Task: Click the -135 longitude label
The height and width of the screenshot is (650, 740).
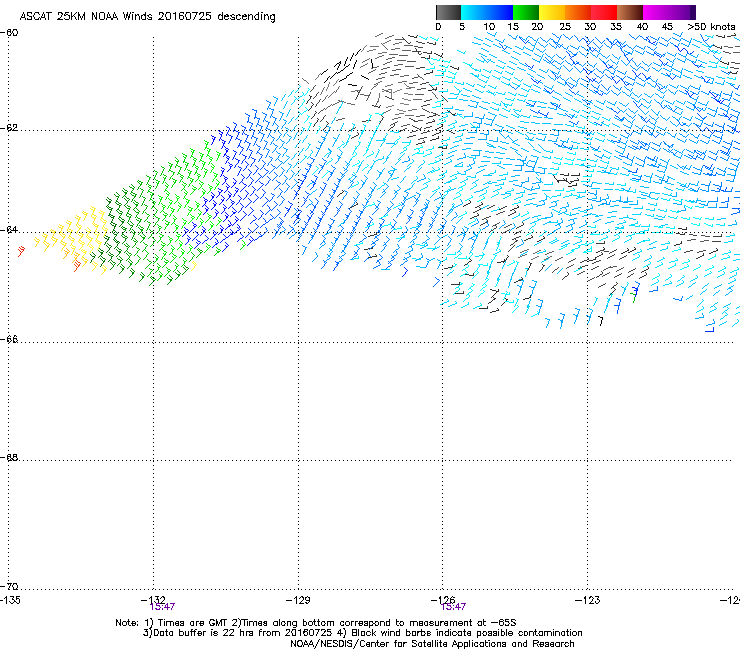Action: coord(10,600)
